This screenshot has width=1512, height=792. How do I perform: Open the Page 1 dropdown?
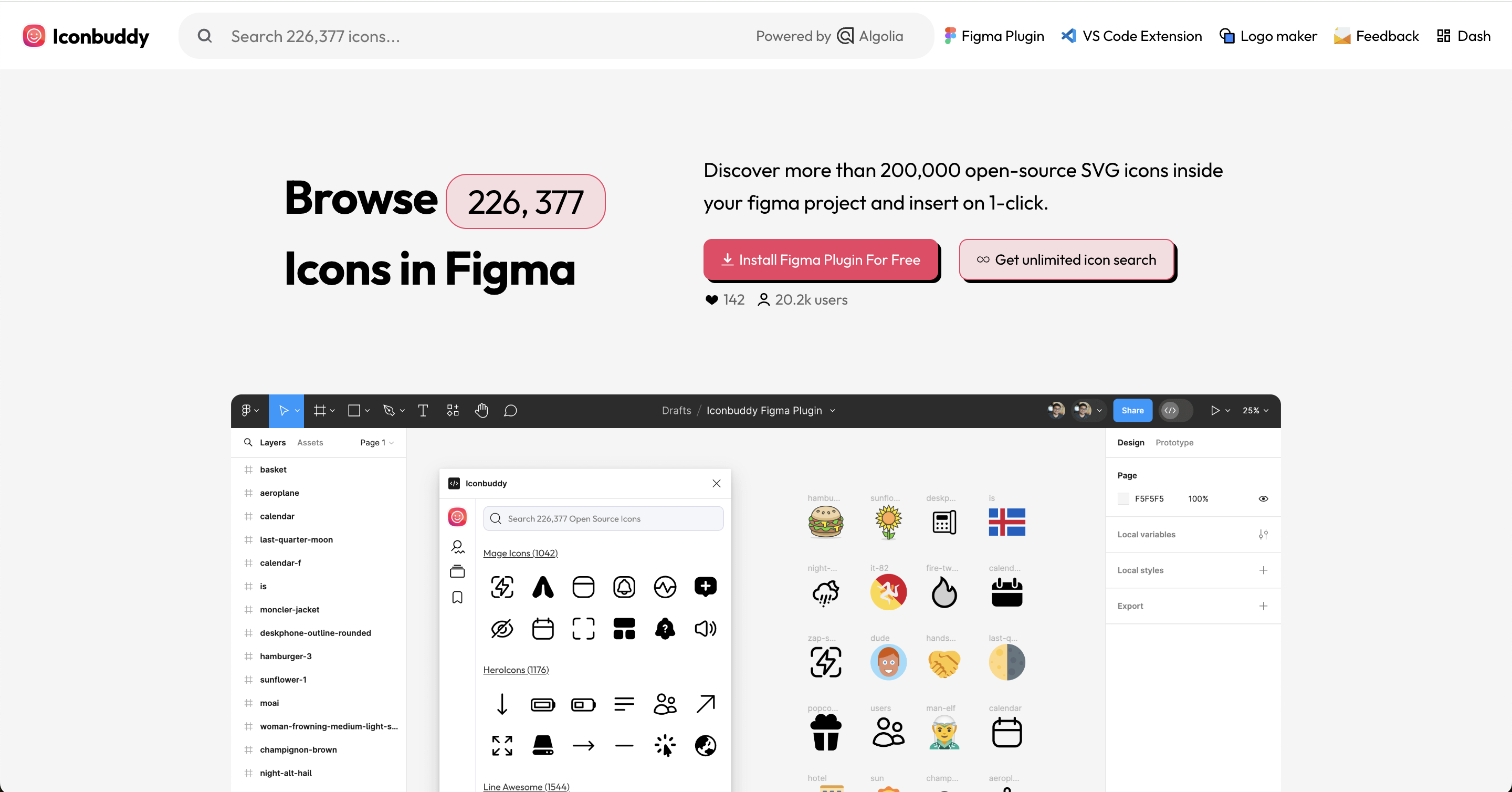coord(377,442)
